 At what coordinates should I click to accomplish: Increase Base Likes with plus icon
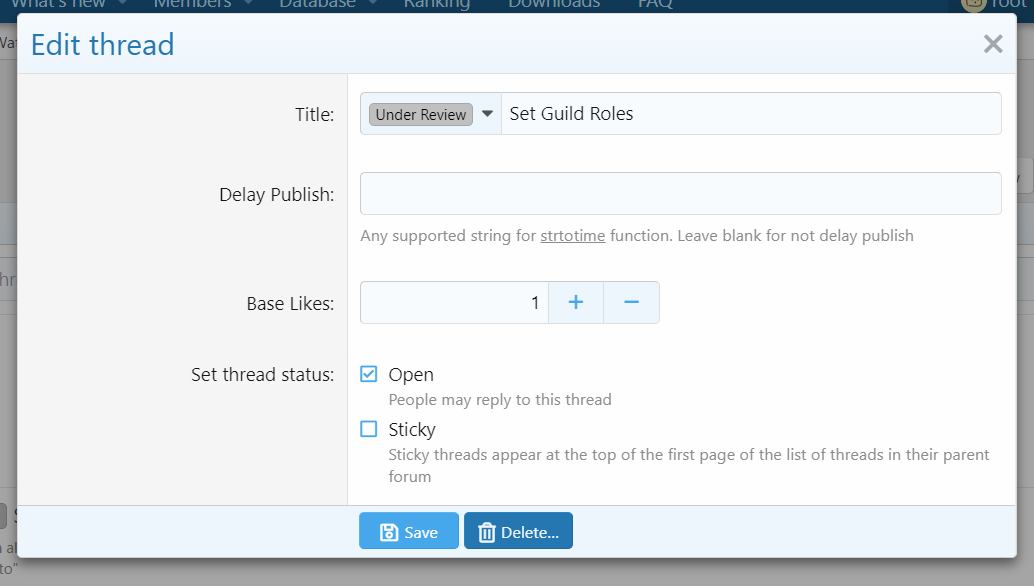point(576,303)
